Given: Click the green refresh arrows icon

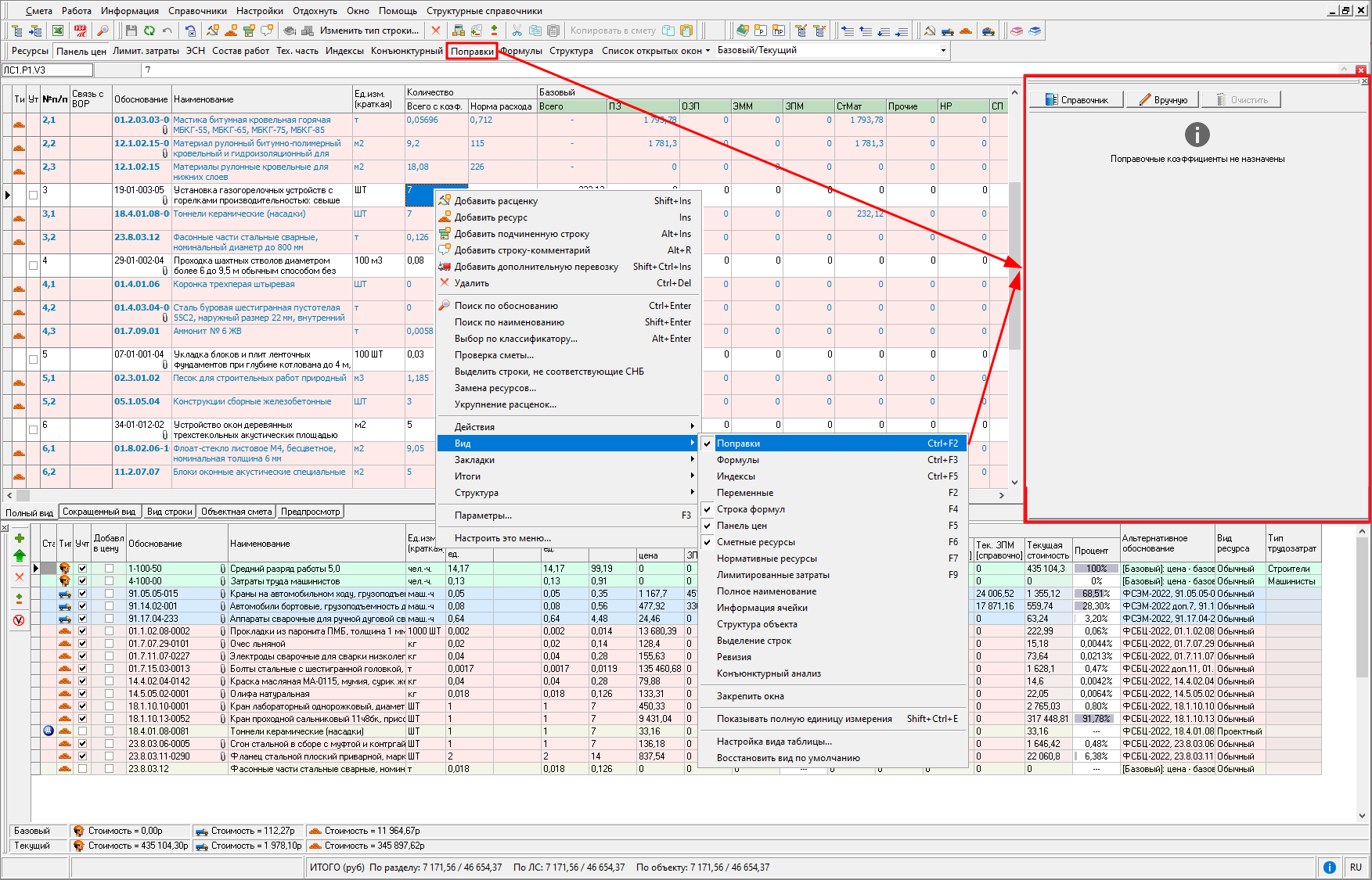Looking at the screenshot, I should tap(149, 31).
